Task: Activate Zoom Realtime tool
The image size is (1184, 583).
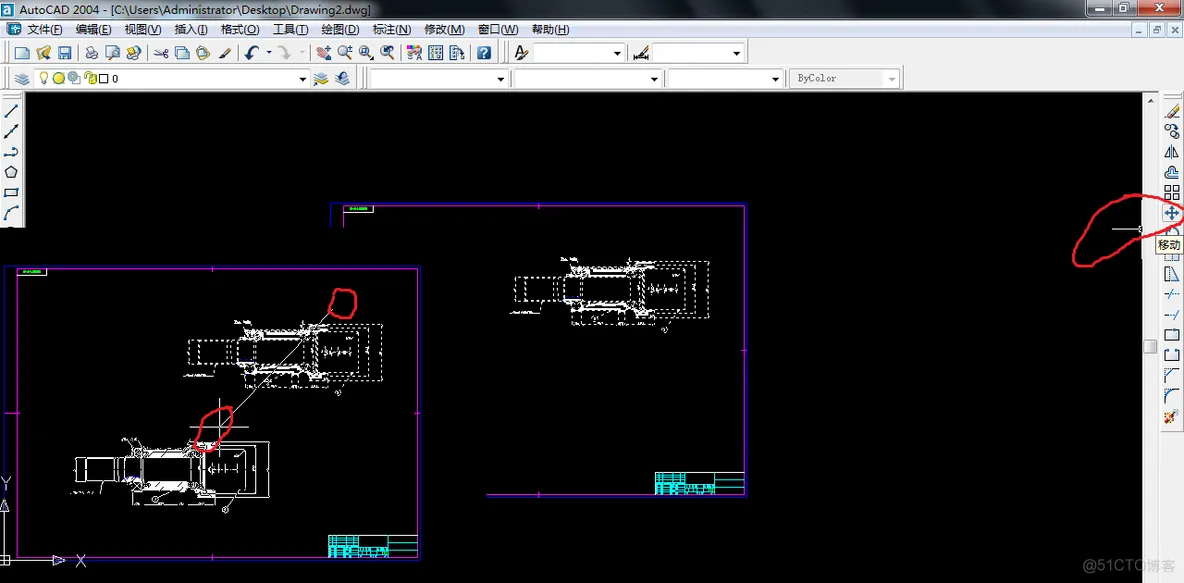Action: [345, 53]
